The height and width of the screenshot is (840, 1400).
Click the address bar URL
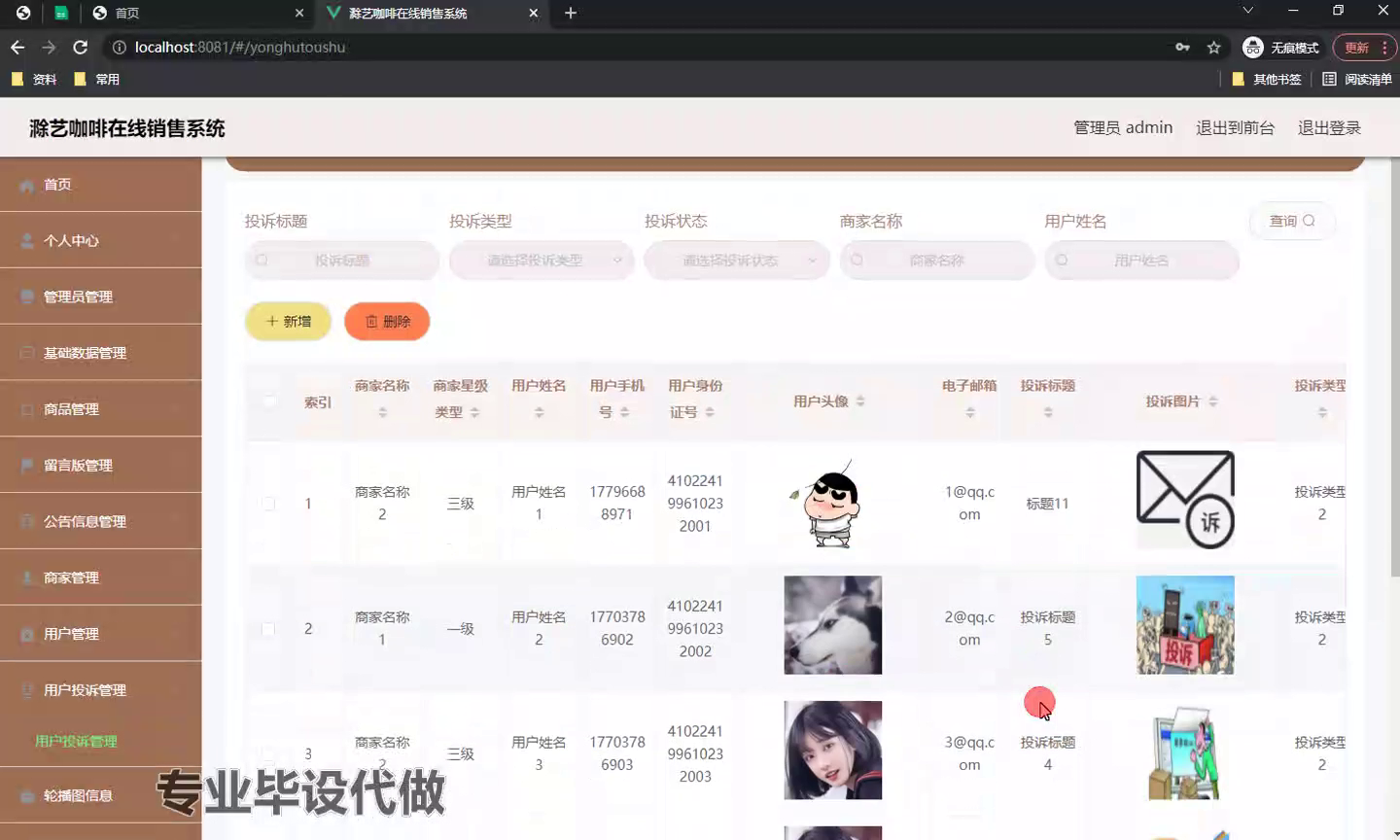[240, 47]
